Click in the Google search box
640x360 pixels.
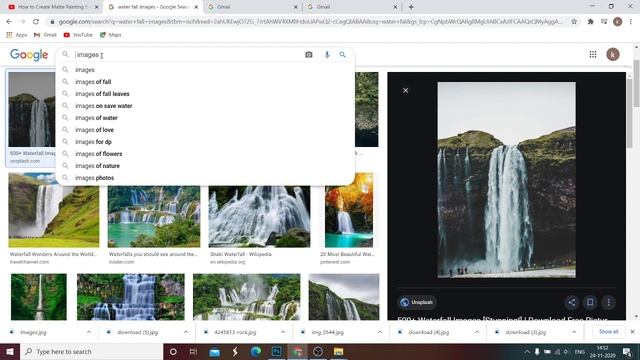(x=188, y=54)
